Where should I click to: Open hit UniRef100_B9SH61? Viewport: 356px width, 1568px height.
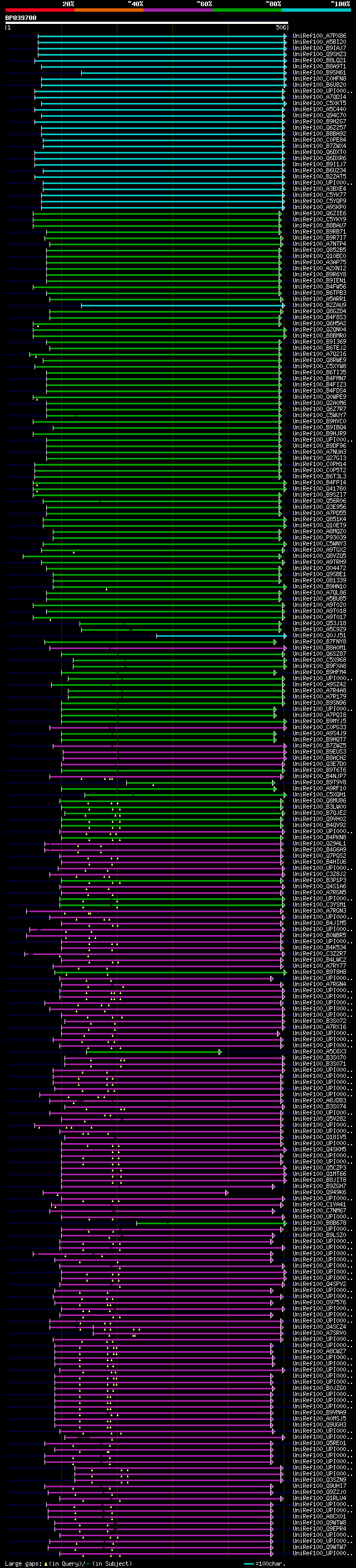click(319, 72)
